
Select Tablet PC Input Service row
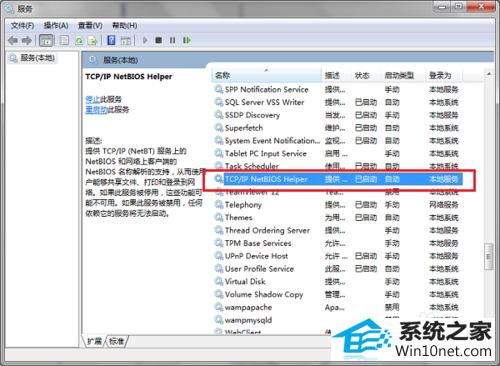pos(337,154)
